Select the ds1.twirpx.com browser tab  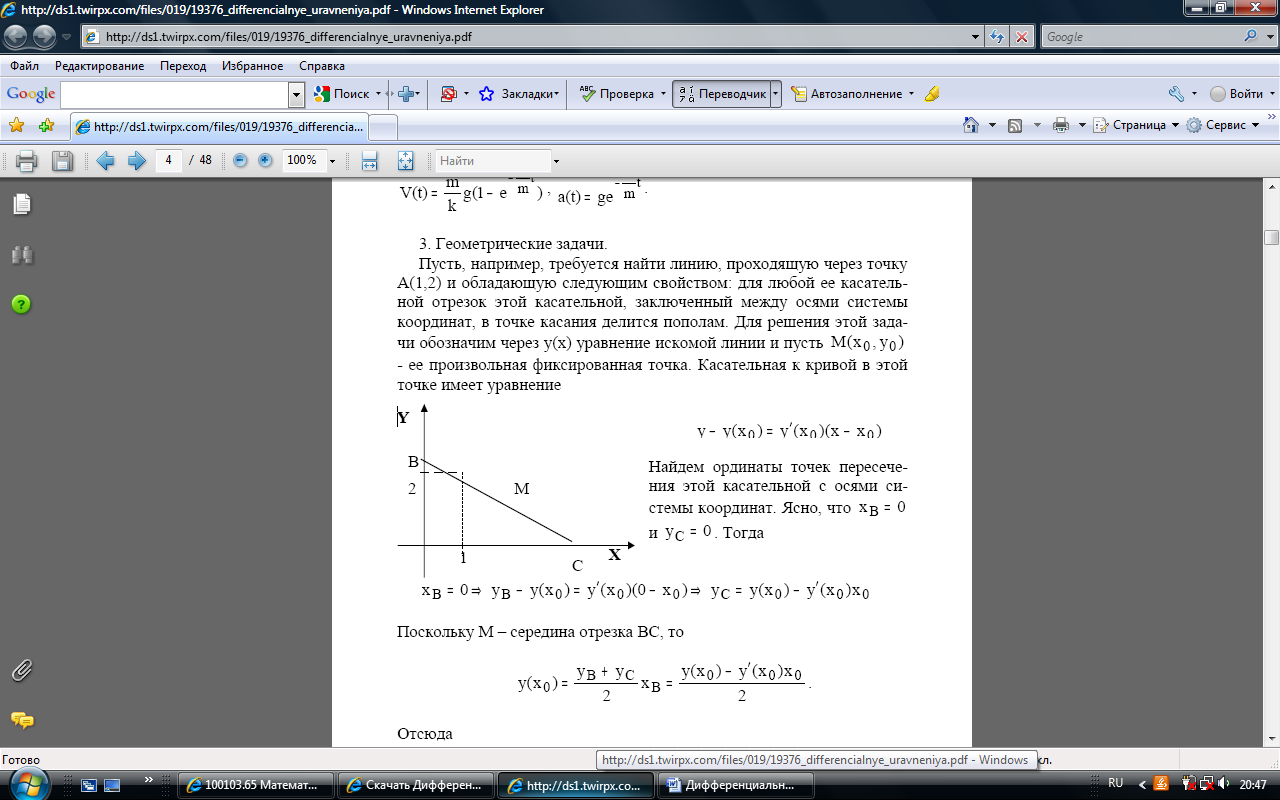tap(219, 127)
